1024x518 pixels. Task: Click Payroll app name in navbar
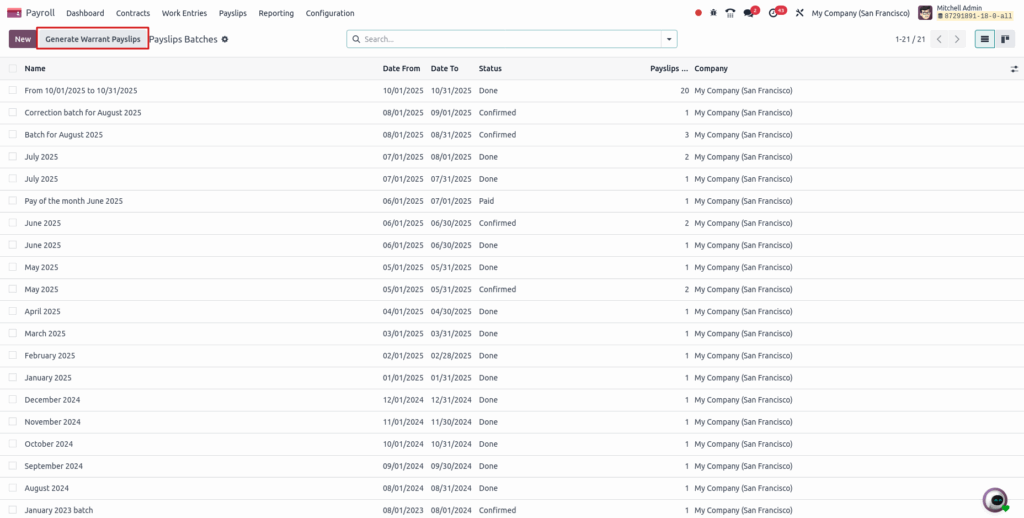[40, 13]
